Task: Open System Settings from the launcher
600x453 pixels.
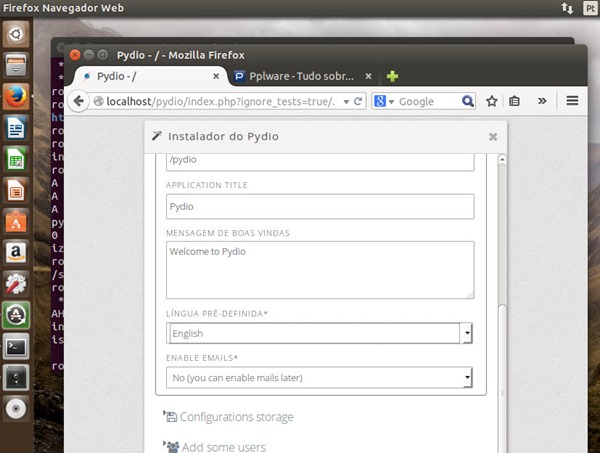Action: tap(16, 284)
